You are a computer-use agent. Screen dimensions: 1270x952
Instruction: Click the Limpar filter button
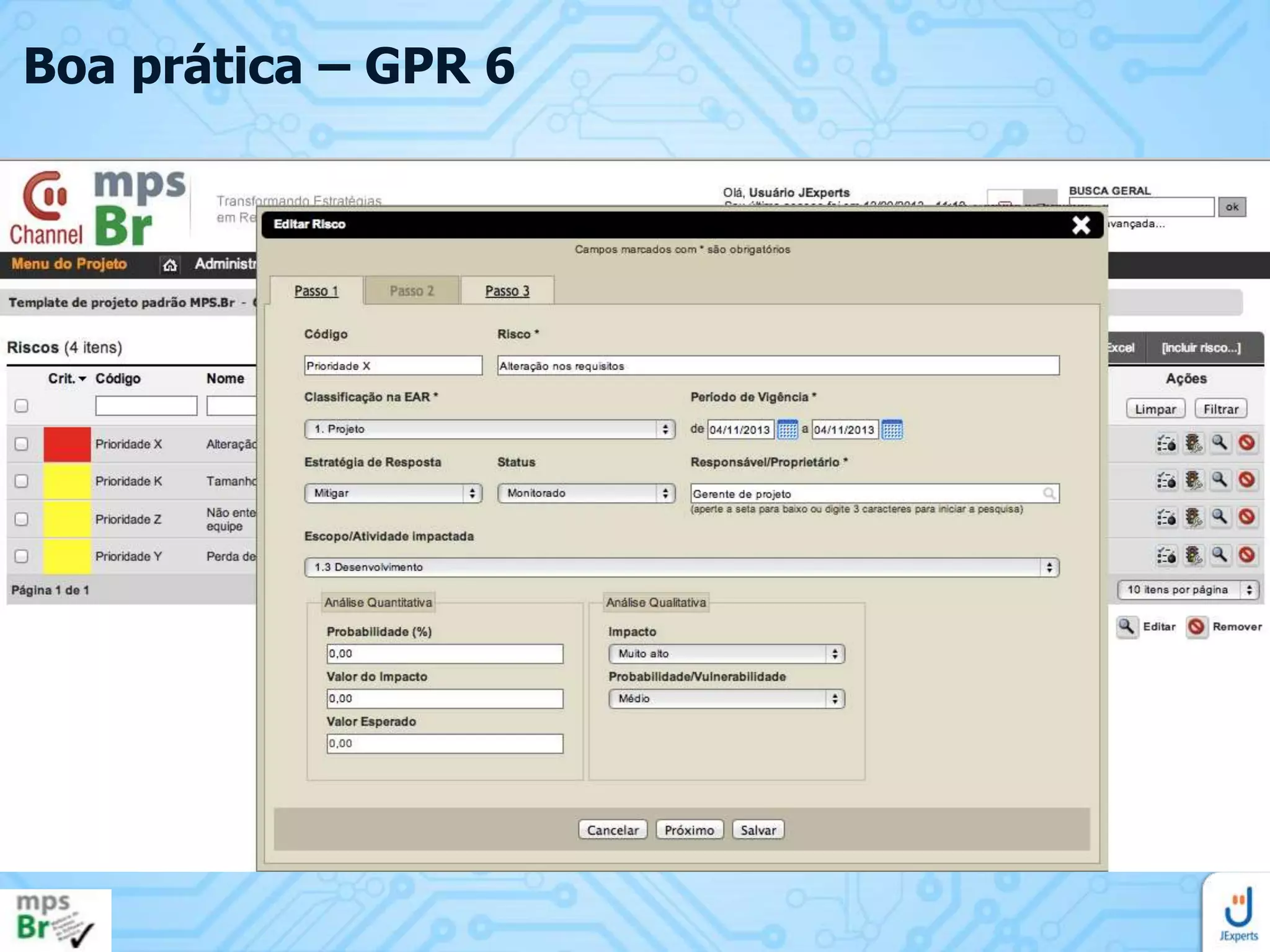(1155, 409)
